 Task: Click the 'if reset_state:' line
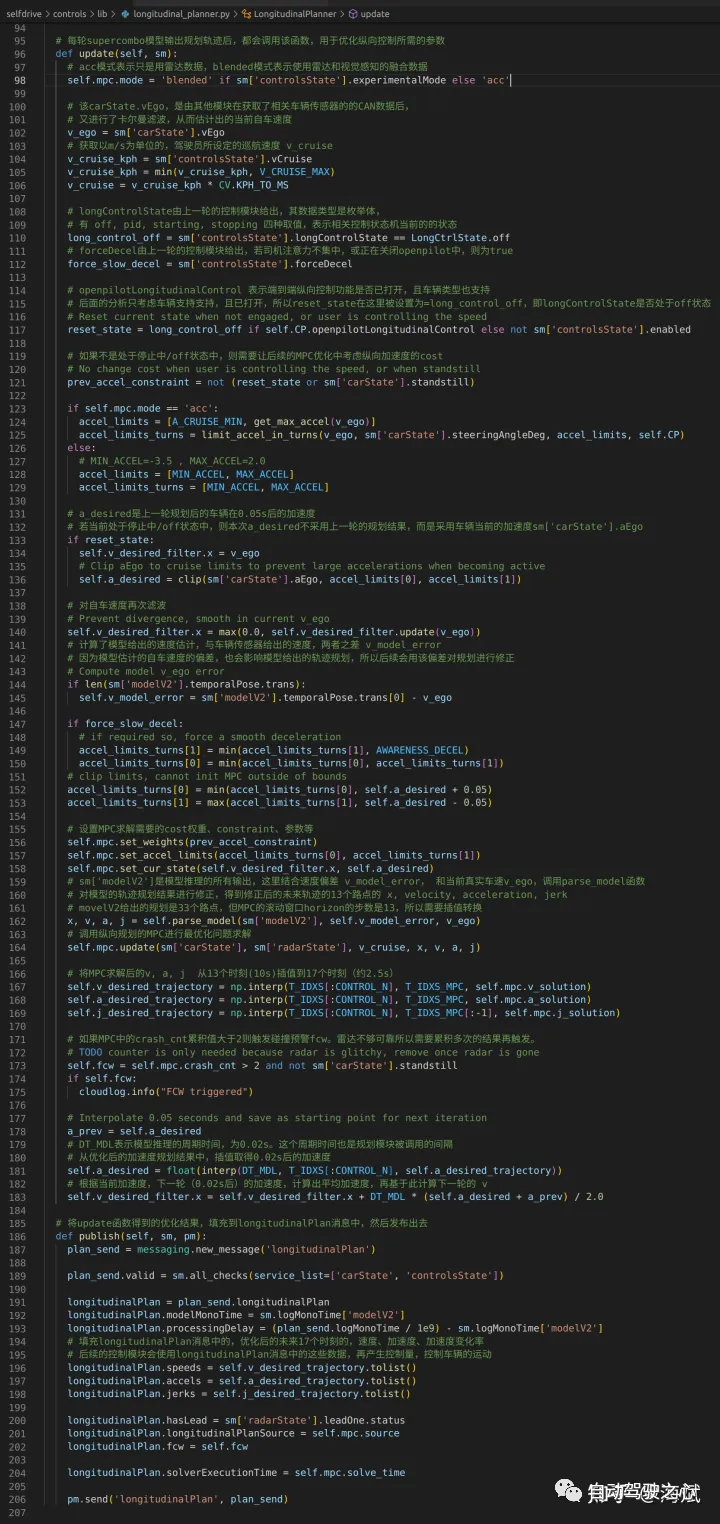click(x=107, y=539)
